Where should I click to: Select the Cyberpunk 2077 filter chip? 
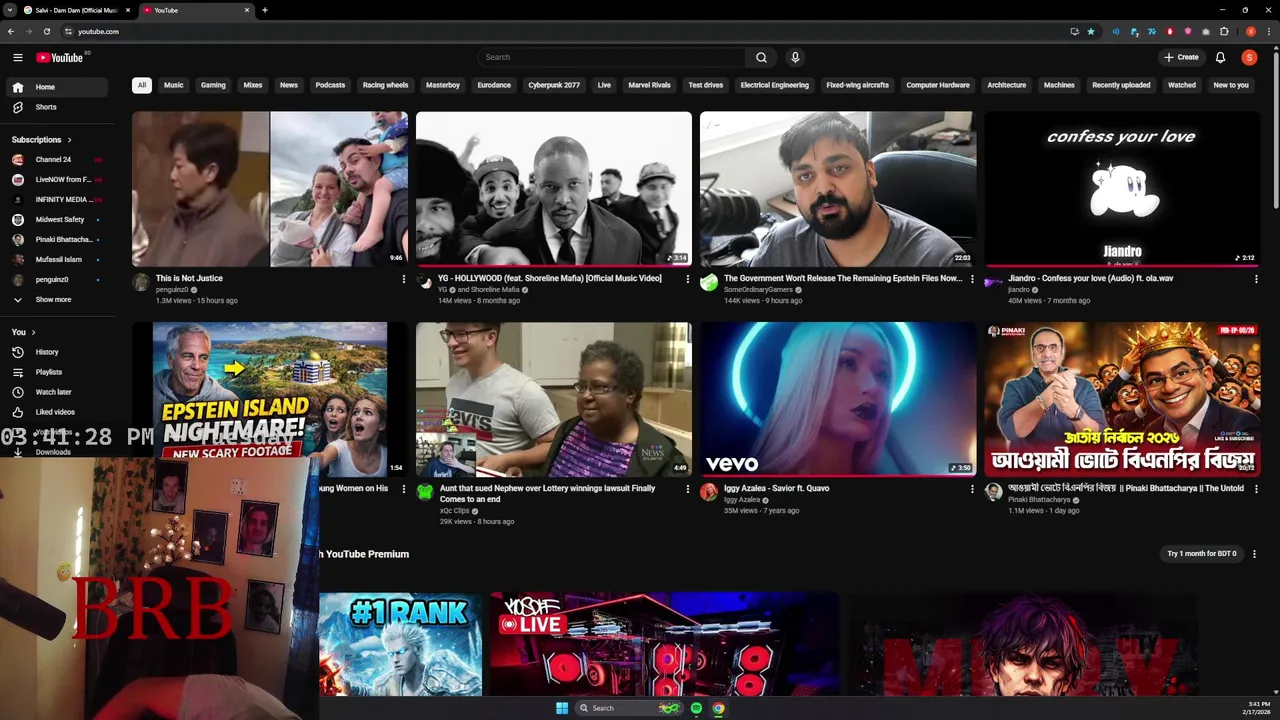coord(554,85)
